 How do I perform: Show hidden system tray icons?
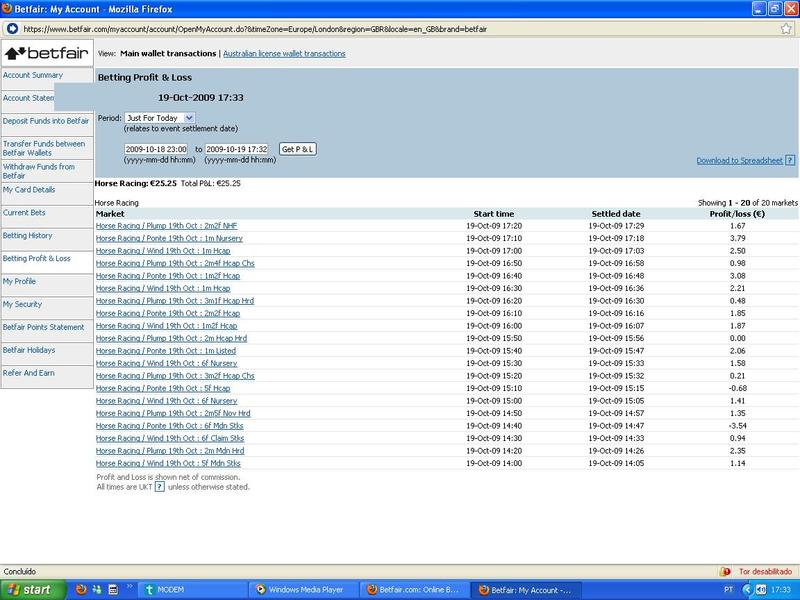pyautogui.click(x=747, y=590)
